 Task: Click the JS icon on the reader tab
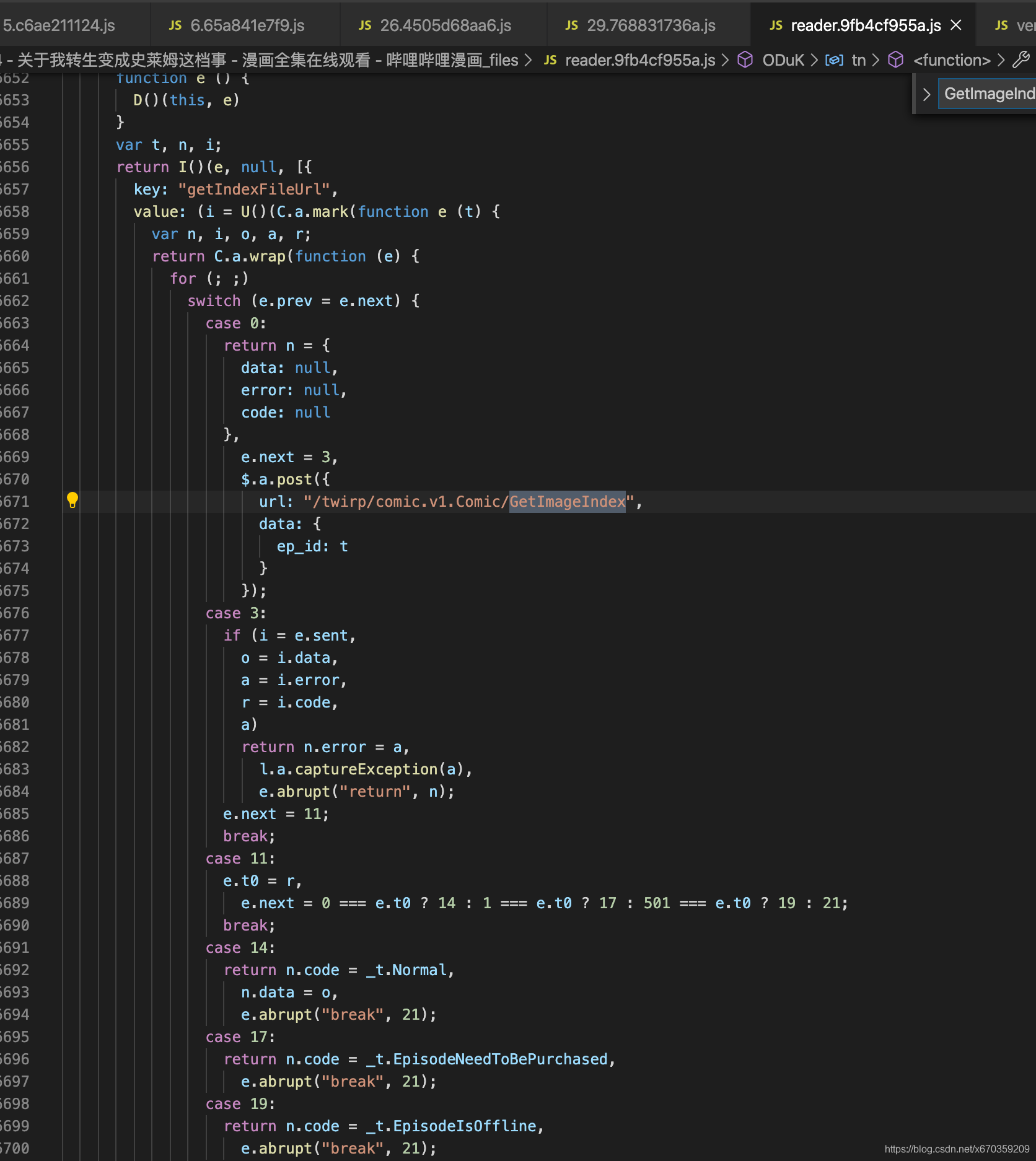coord(776,25)
